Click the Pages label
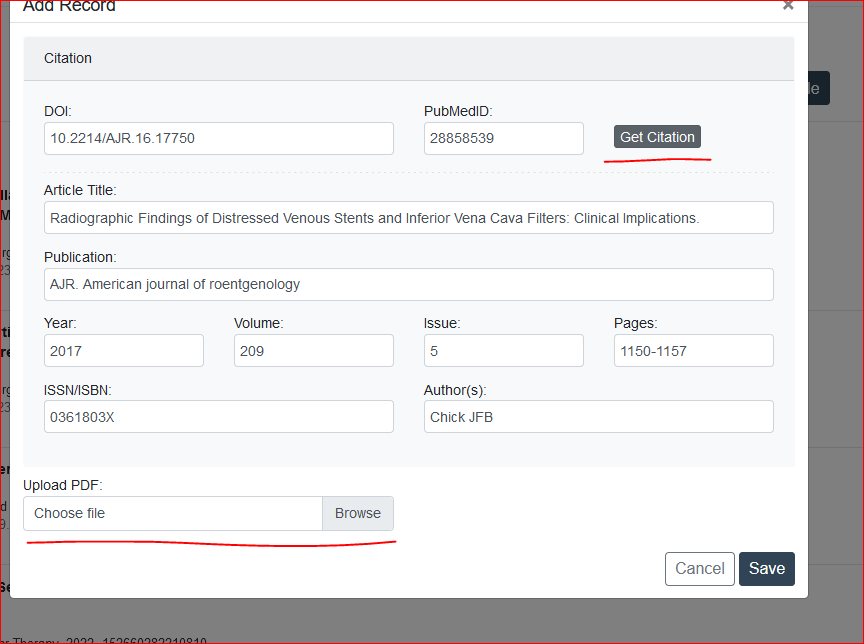This screenshot has height=644, width=864. point(635,323)
